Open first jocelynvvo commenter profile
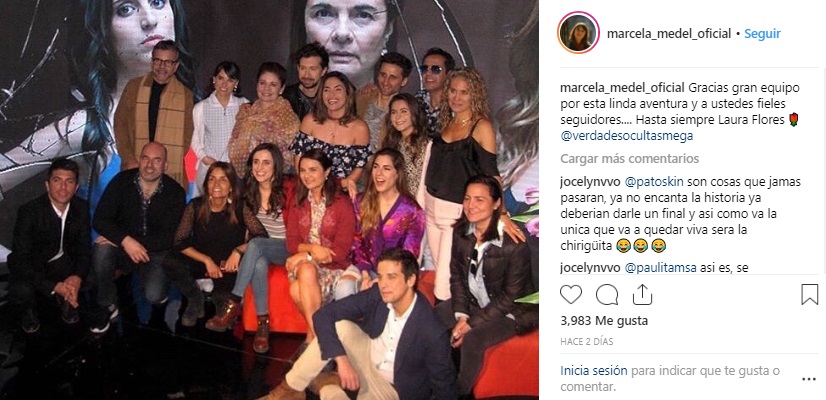This screenshot has height=400, width=826. click(x=590, y=182)
